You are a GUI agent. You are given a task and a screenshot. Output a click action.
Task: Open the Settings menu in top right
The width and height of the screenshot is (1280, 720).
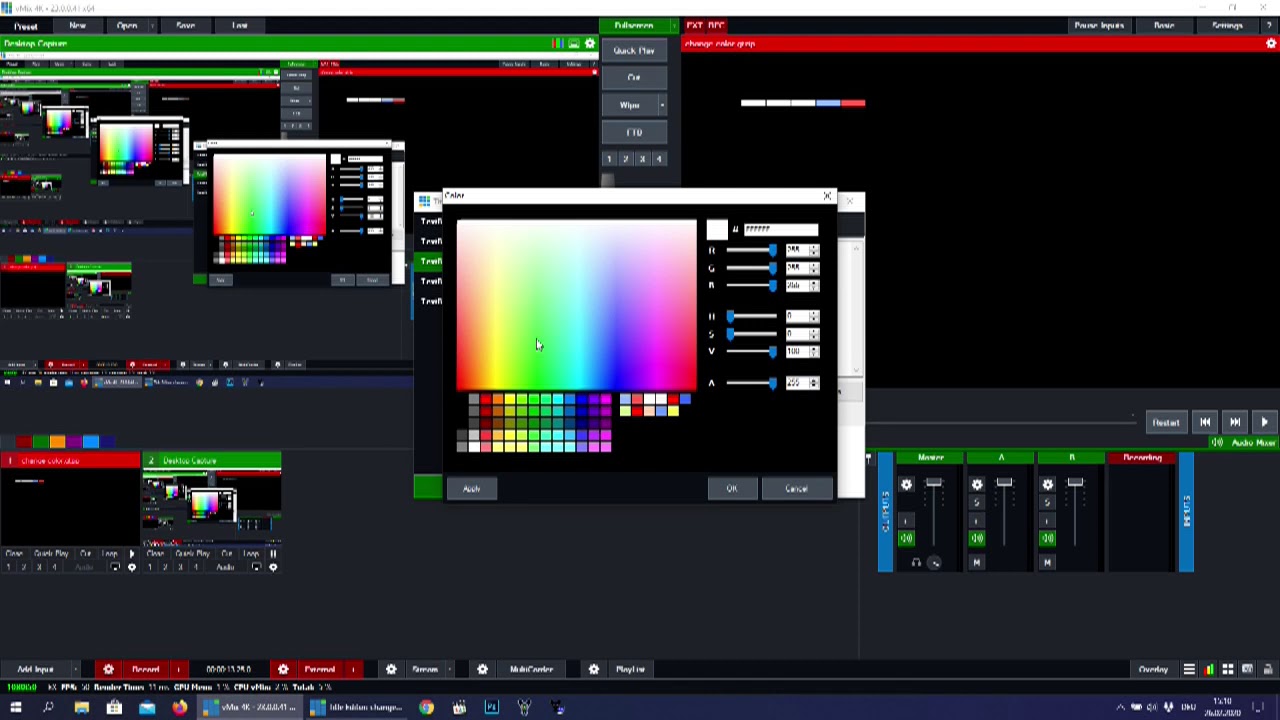(x=1227, y=25)
